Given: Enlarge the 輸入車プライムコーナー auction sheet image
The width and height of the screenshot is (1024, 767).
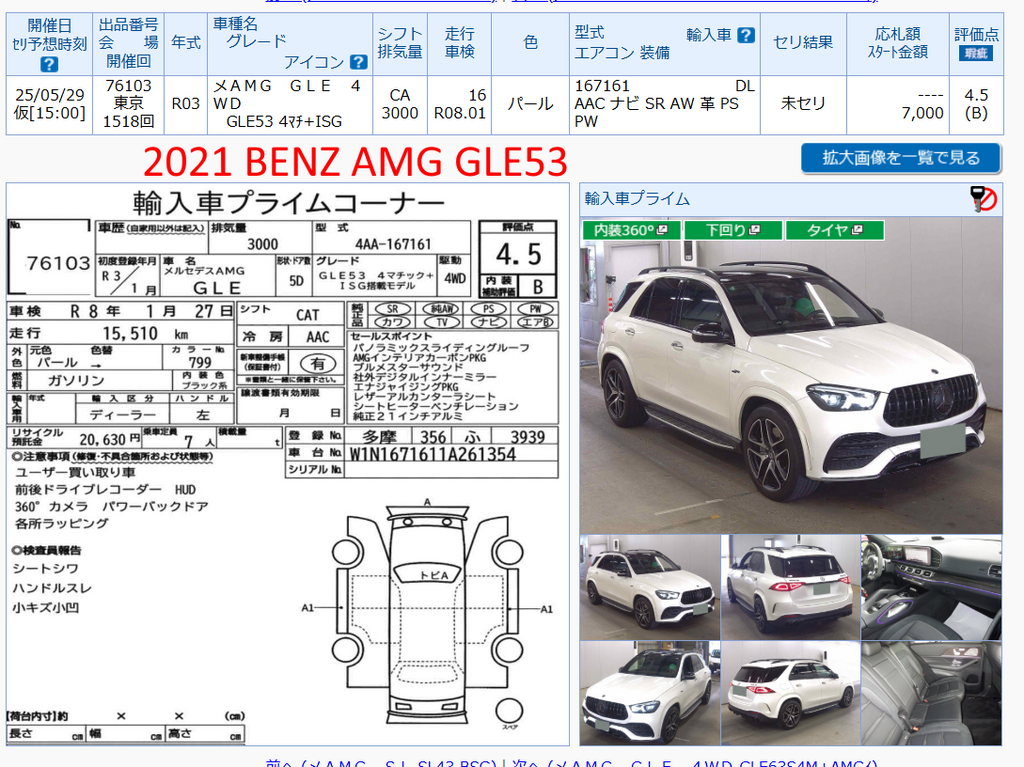Looking at the screenshot, I should (287, 464).
